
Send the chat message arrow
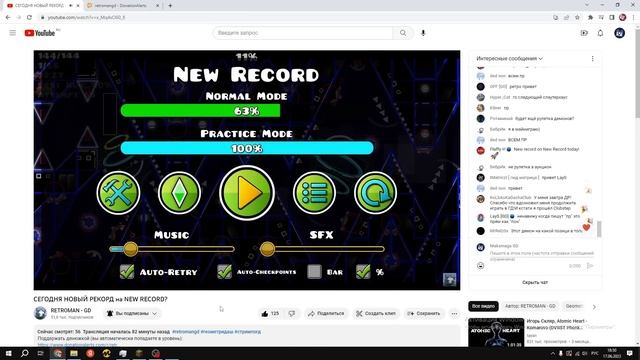(x=590, y=266)
